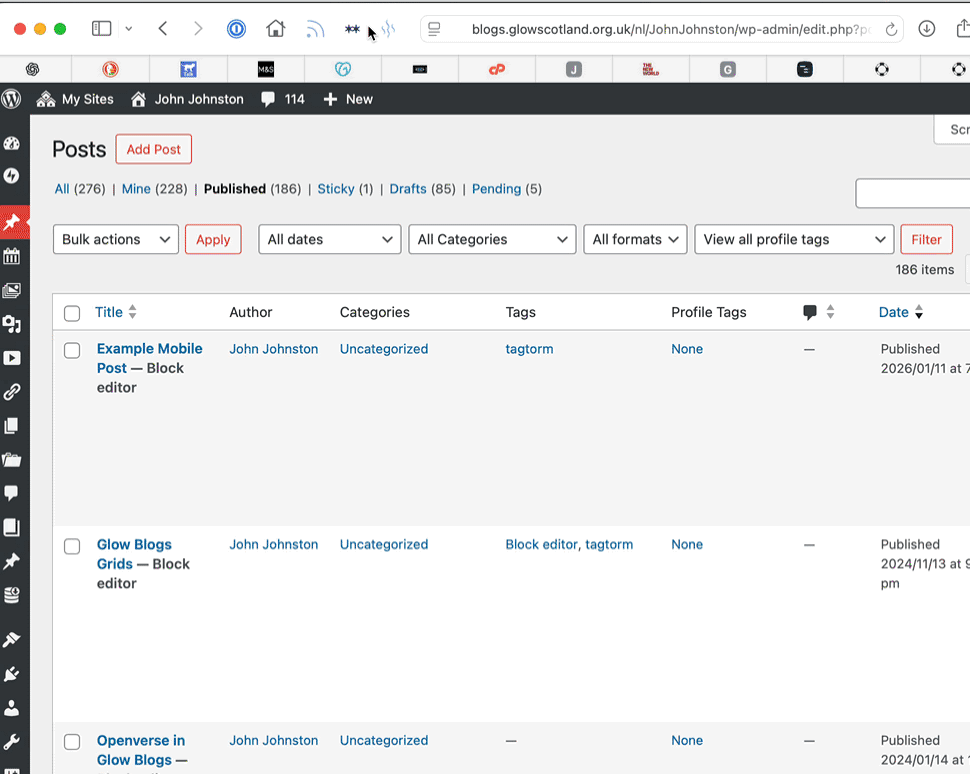The width and height of the screenshot is (970, 774).
Task: Open the View all profile tags dropdown
Action: pyautogui.click(x=794, y=239)
